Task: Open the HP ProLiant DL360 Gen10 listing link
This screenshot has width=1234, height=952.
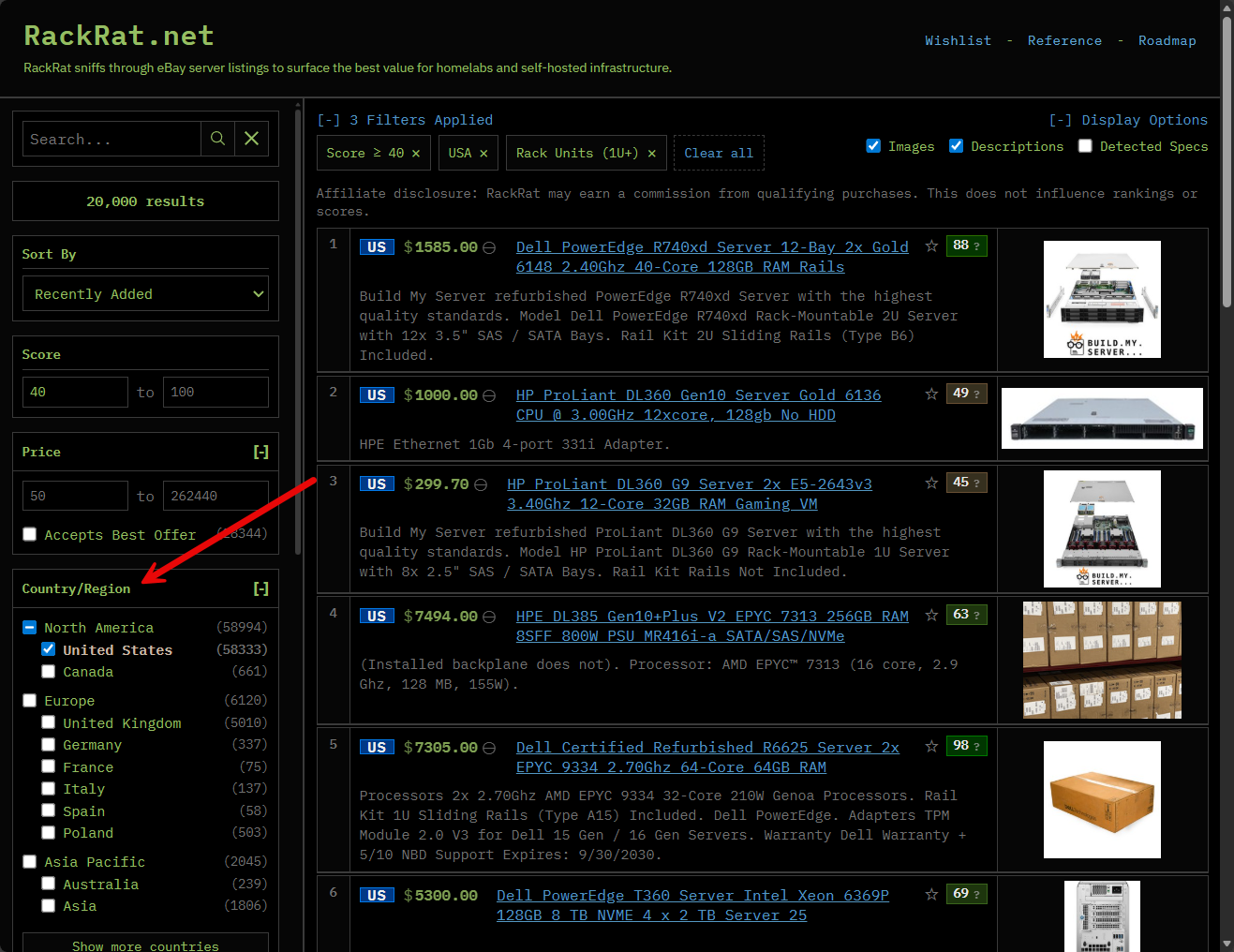Action: click(698, 405)
